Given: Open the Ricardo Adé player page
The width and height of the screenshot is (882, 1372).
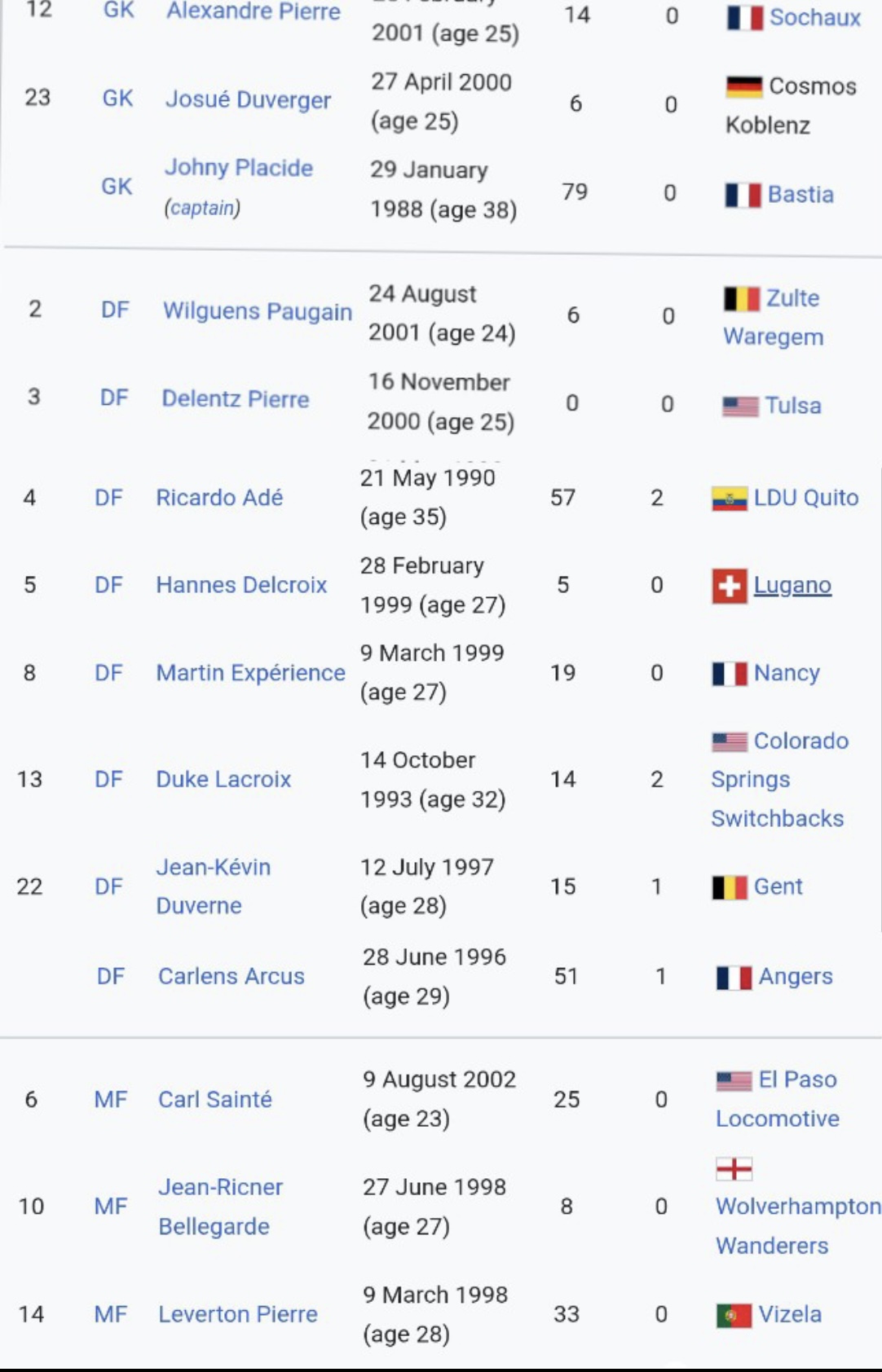Looking at the screenshot, I should point(219,498).
